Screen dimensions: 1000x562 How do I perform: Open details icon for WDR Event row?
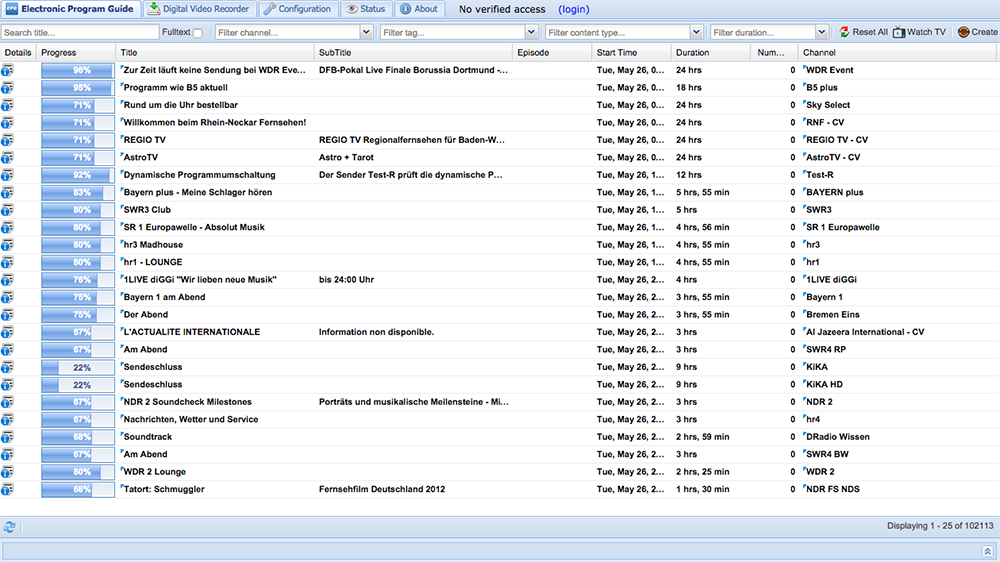point(7,70)
